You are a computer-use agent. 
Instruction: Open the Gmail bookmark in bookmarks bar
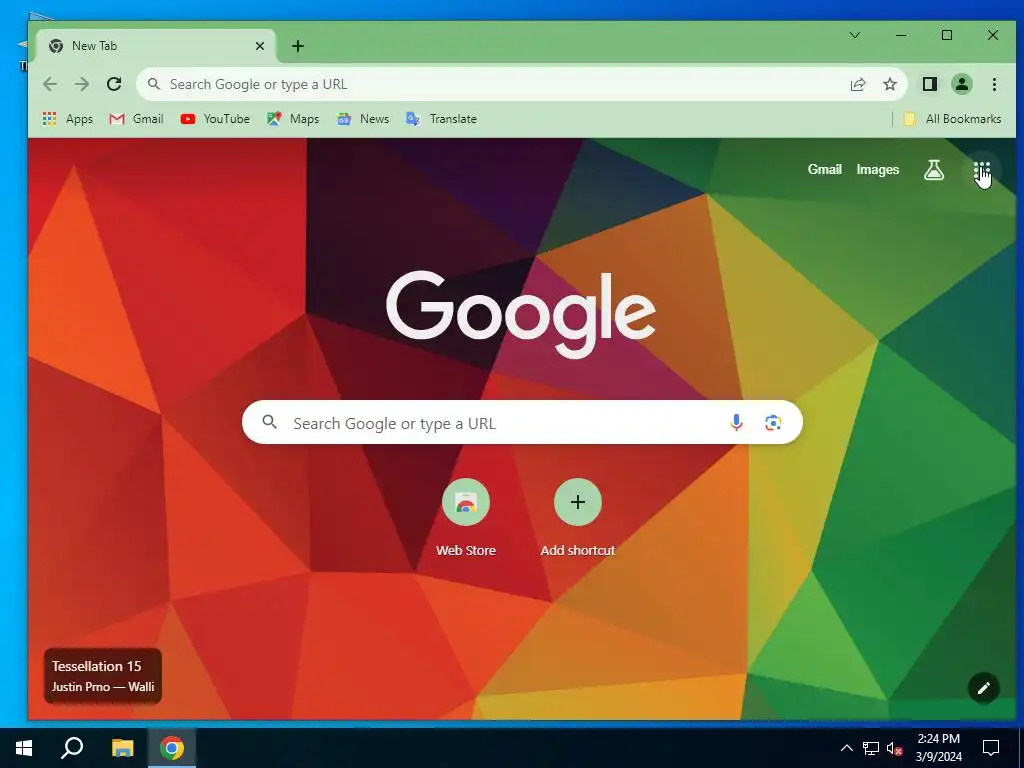(x=136, y=119)
